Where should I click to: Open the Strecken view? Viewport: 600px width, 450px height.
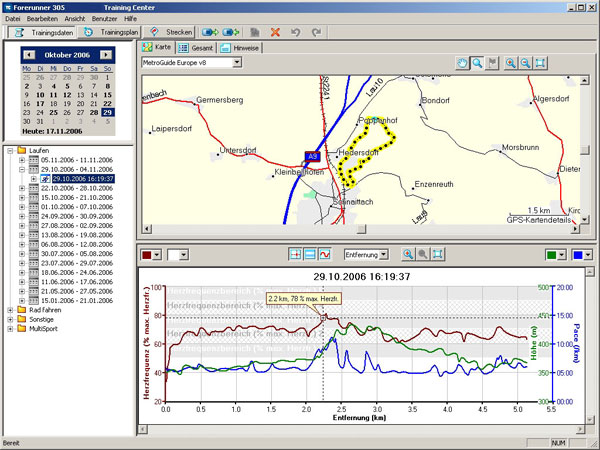(170, 33)
